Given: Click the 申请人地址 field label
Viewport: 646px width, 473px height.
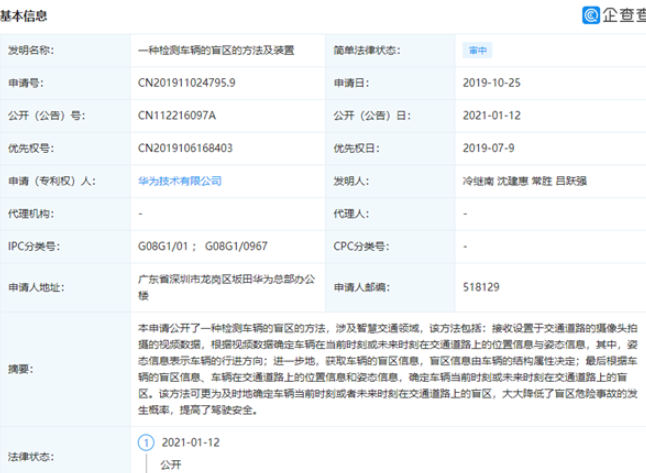Looking at the screenshot, I should (36, 287).
